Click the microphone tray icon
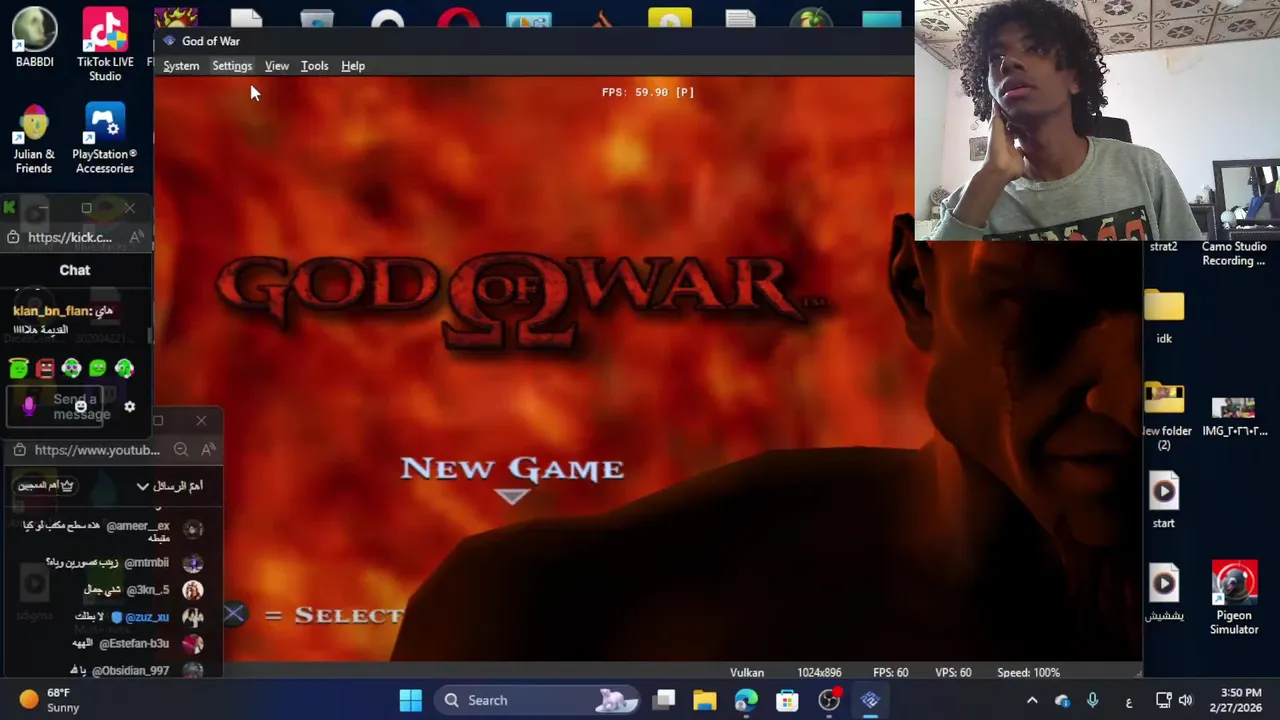This screenshot has width=1280, height=720. [x=1092, y=700]
